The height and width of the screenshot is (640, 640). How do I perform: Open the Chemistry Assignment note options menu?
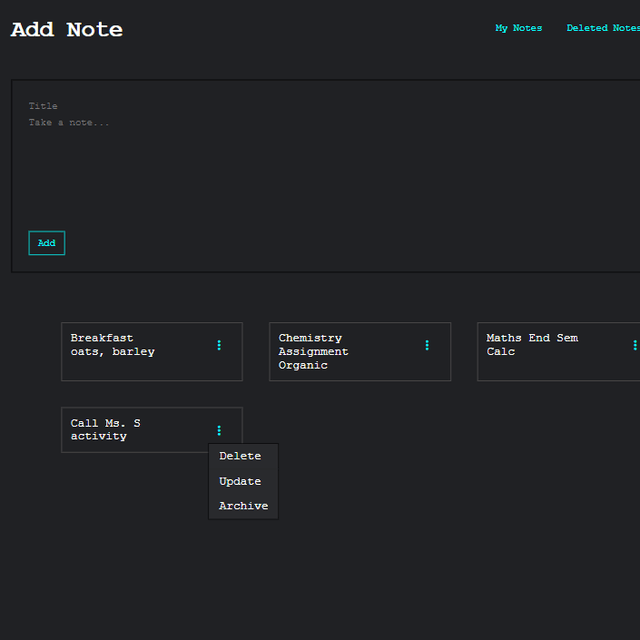tap(427, 345)
